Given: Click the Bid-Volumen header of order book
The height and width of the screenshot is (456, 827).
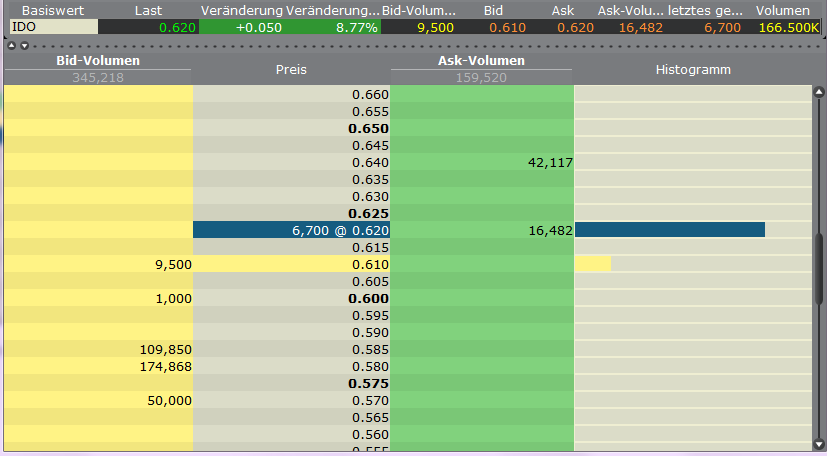Looking at the screenshot, I should (x=98, y=61).
